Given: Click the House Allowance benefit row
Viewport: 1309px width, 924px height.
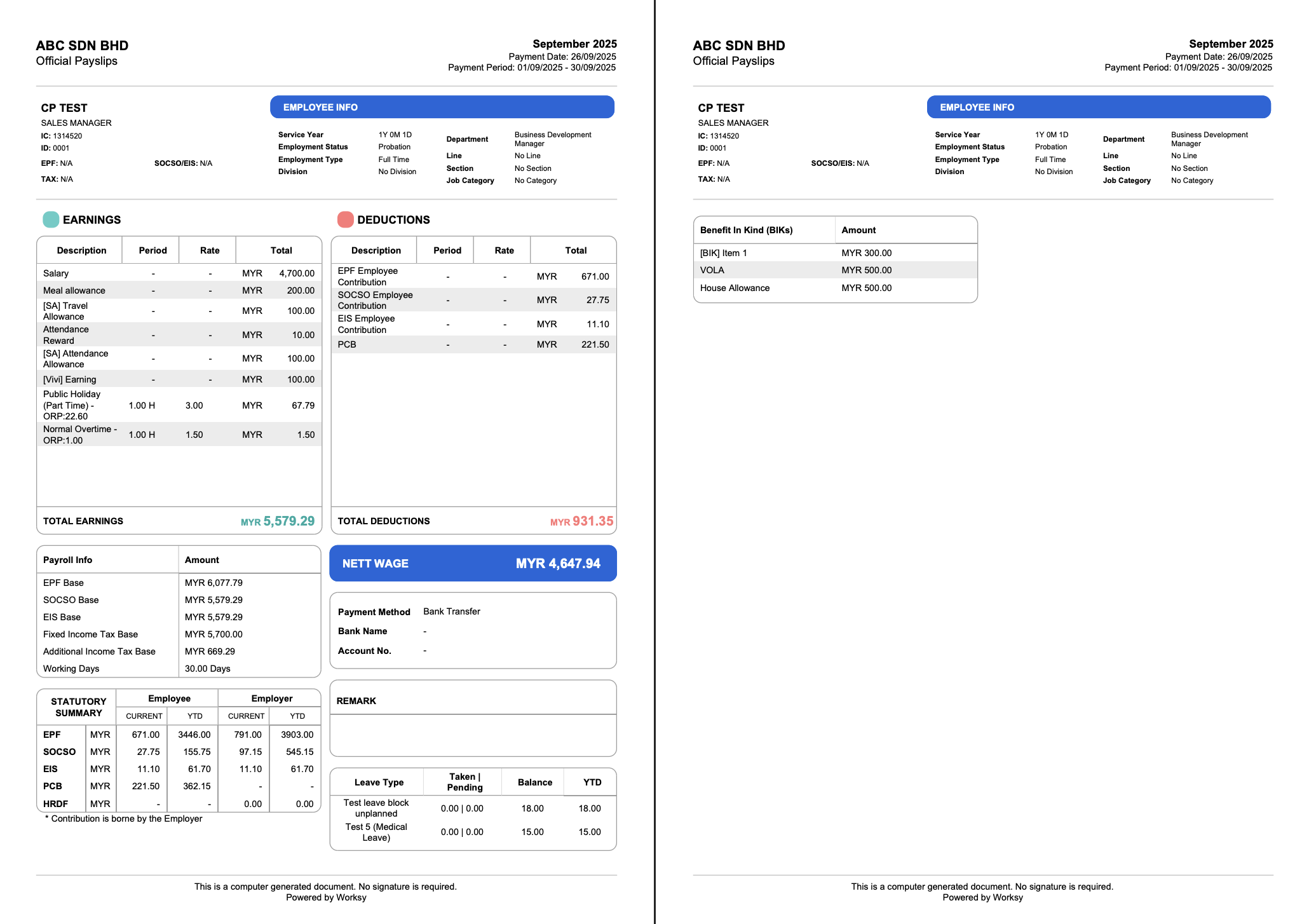Looking at the screenshot, I should [735, 288].
